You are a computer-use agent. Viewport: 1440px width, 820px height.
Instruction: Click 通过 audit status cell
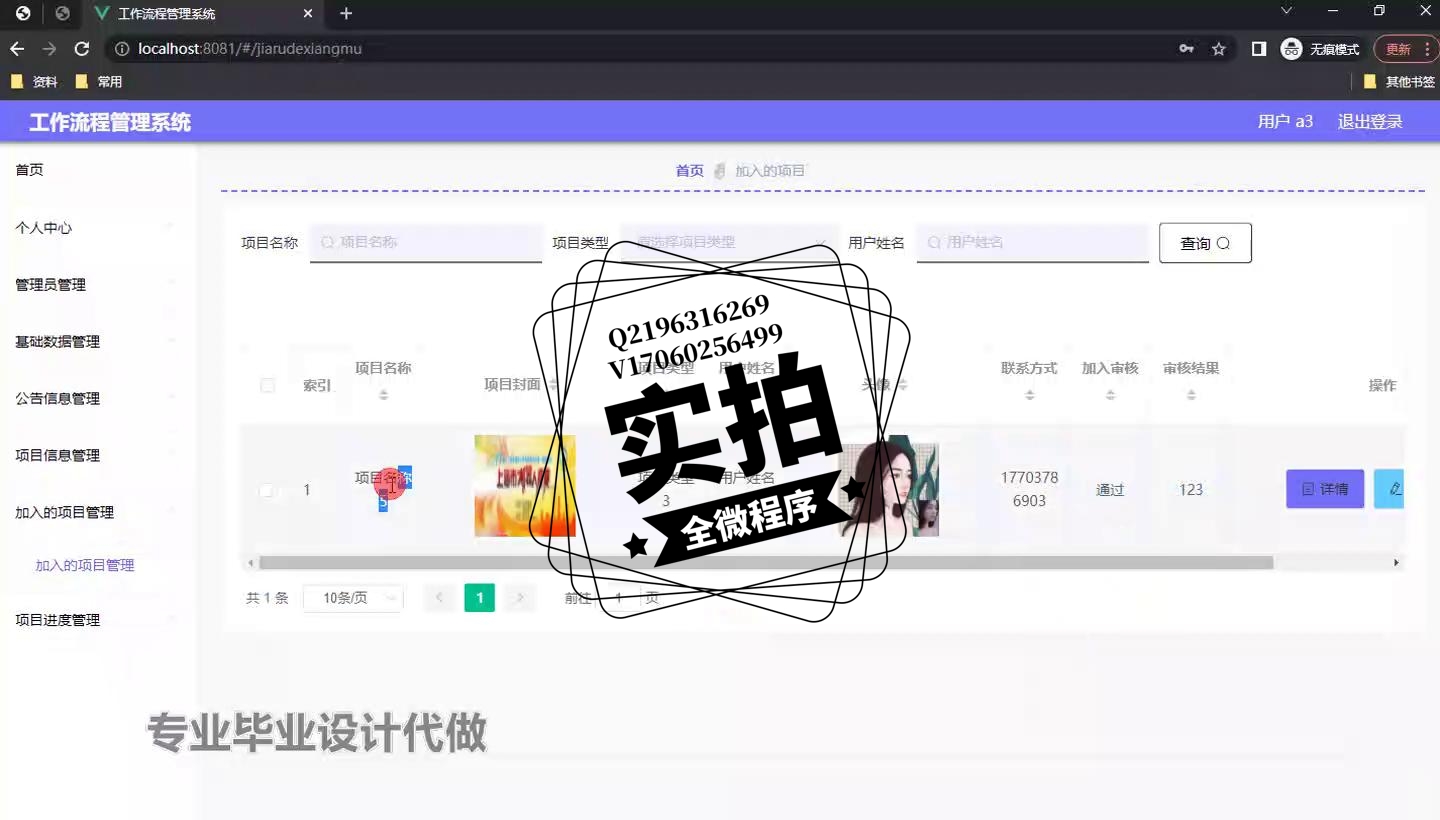[1110, 490]
